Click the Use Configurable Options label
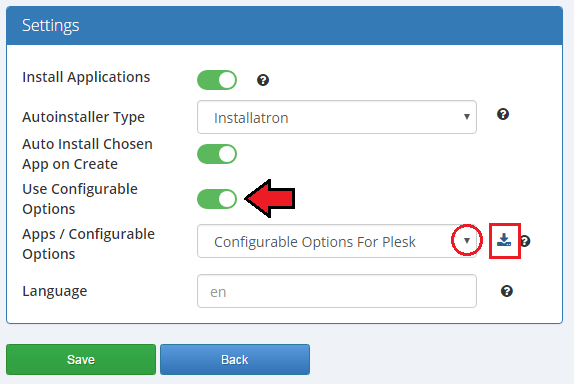 tap(80, 199)
